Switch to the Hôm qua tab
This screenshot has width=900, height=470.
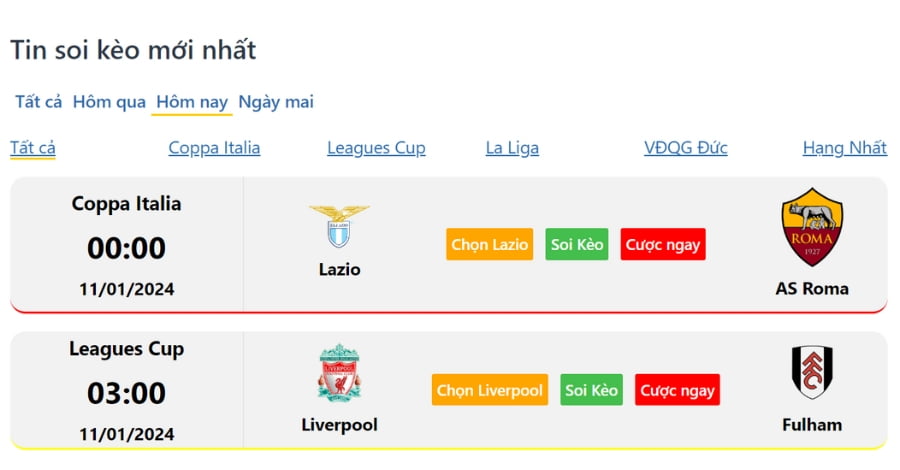click(x=109, y=102)
